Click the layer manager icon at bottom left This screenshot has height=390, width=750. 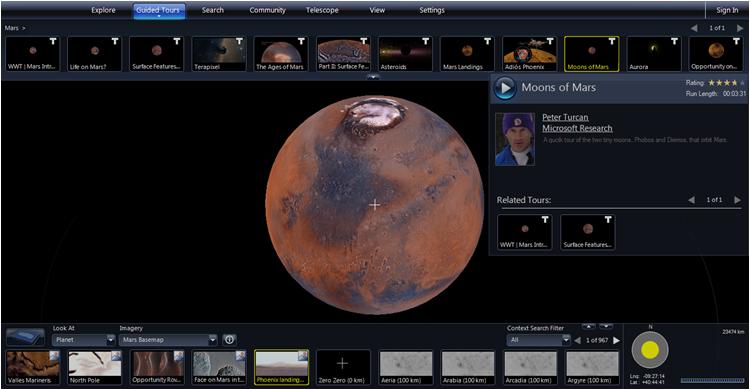[25, 337]
